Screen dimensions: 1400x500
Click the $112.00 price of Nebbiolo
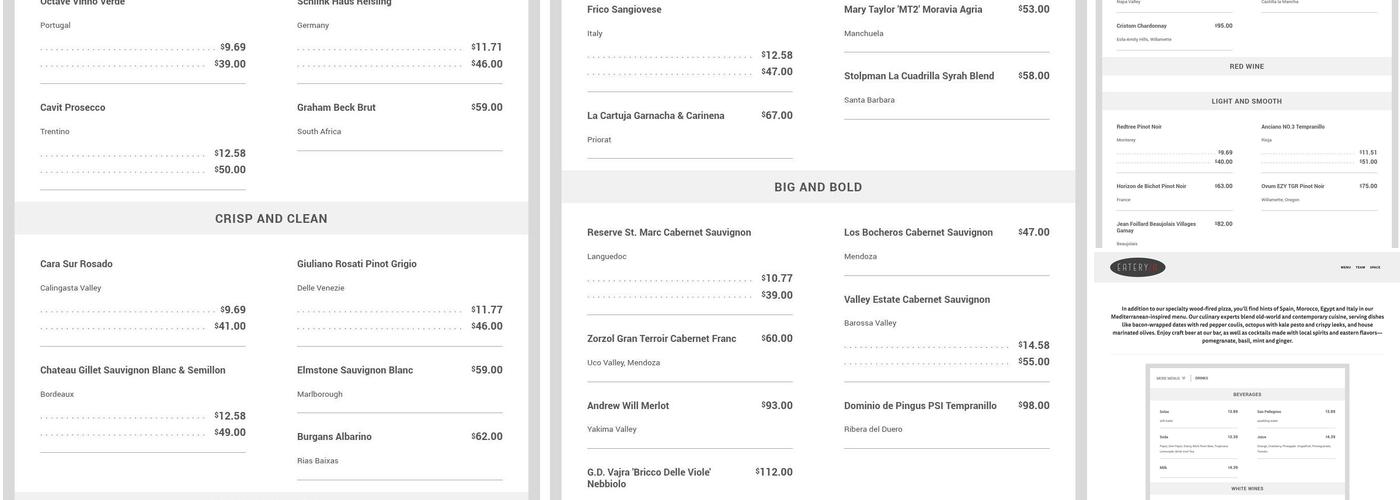point(774,472)
